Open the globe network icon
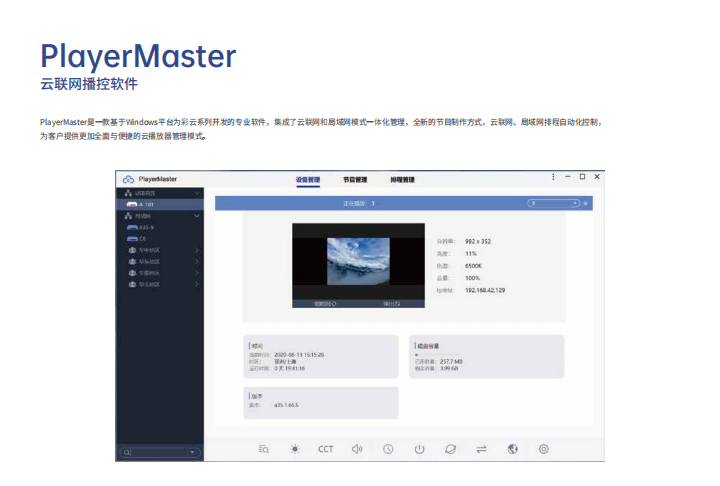Viewport: 720px width, 486px height. (512, 449)
